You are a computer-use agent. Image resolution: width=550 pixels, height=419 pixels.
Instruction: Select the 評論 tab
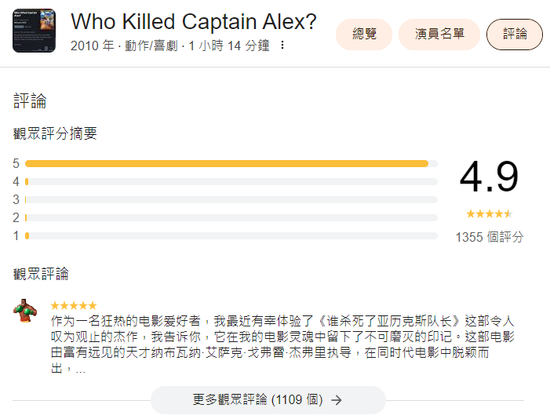[x=515, y=34]
